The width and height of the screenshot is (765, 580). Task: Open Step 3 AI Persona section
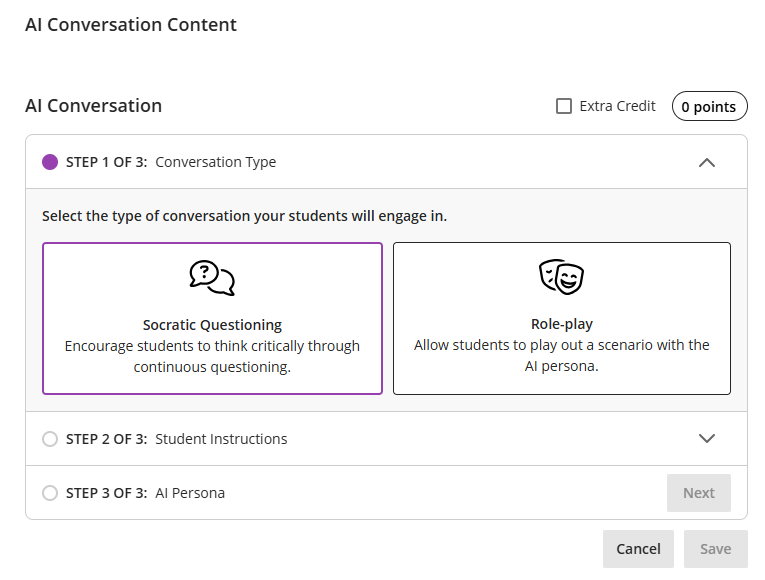pyautogui.click(x=190, y=493)
